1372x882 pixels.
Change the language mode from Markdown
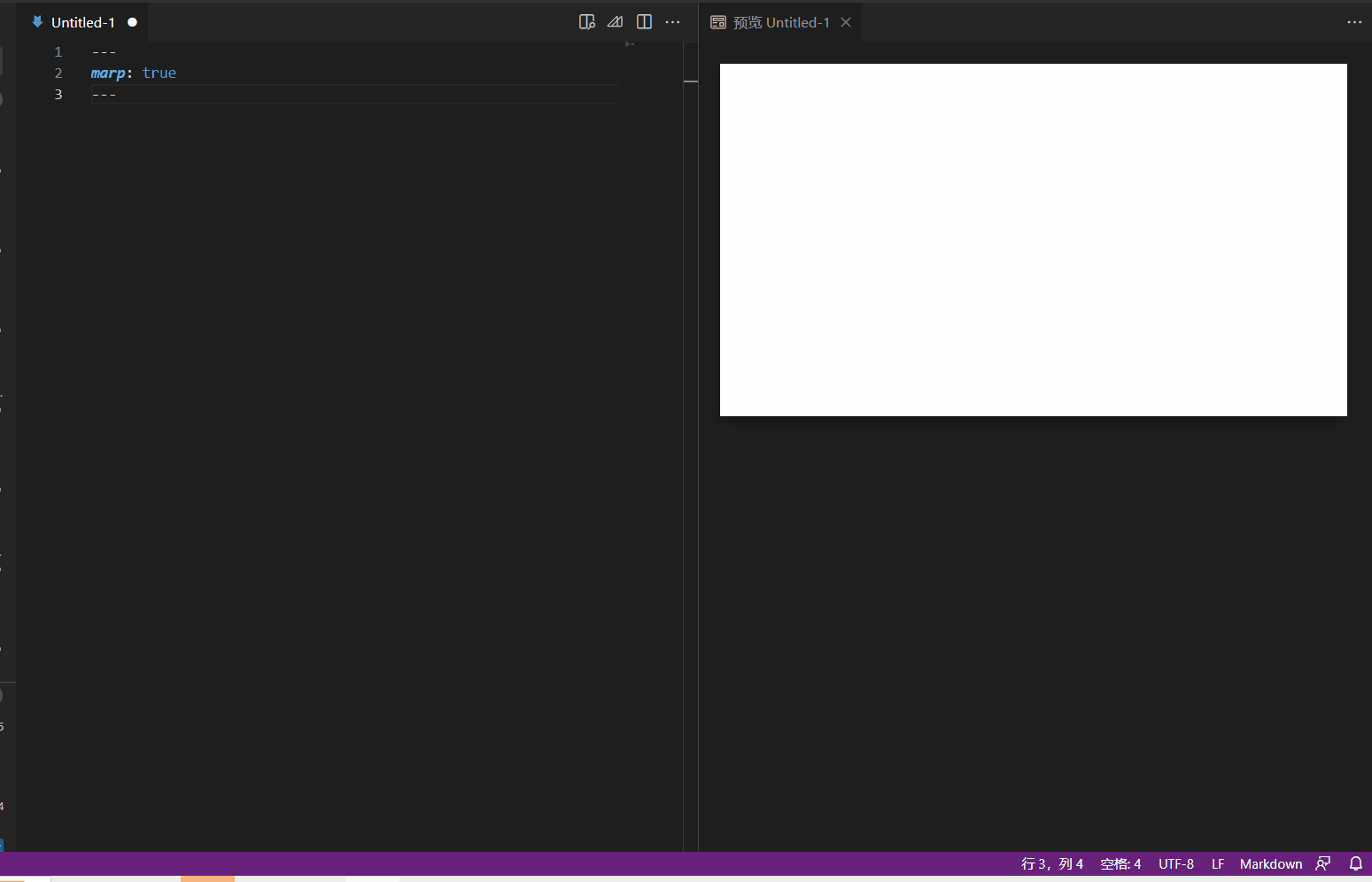(x=1271, y=863)
